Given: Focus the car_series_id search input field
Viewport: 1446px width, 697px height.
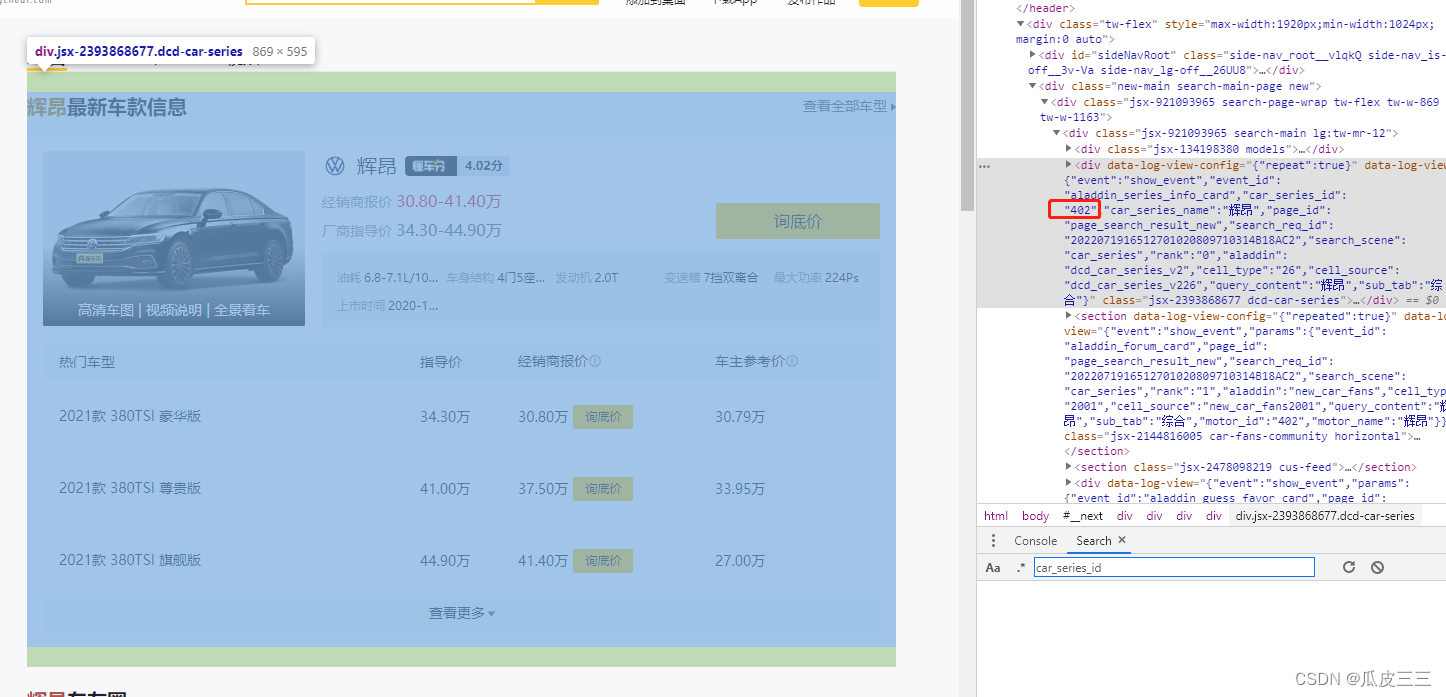Looking at the screenshot, I should [x=1174, y=567].
